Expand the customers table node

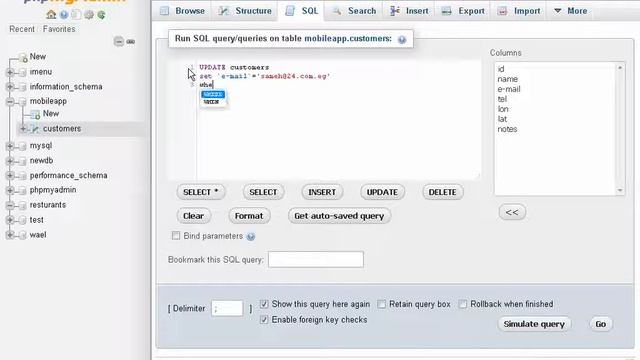click(x=23, y=129)
